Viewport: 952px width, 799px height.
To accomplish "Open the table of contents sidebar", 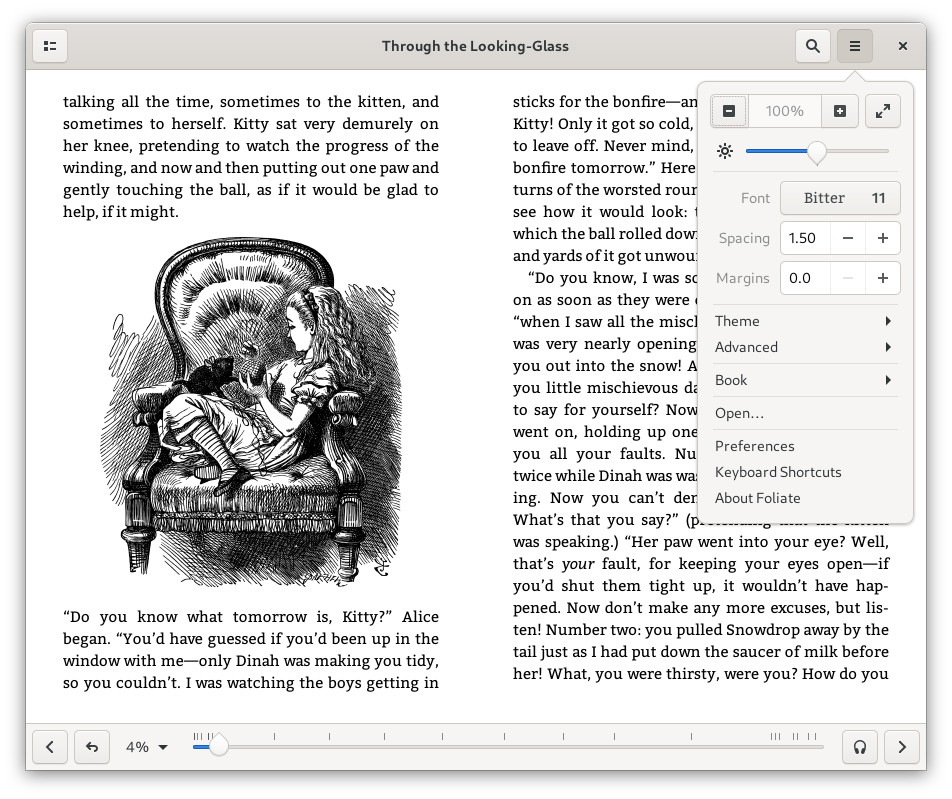I will click(50, 46).
